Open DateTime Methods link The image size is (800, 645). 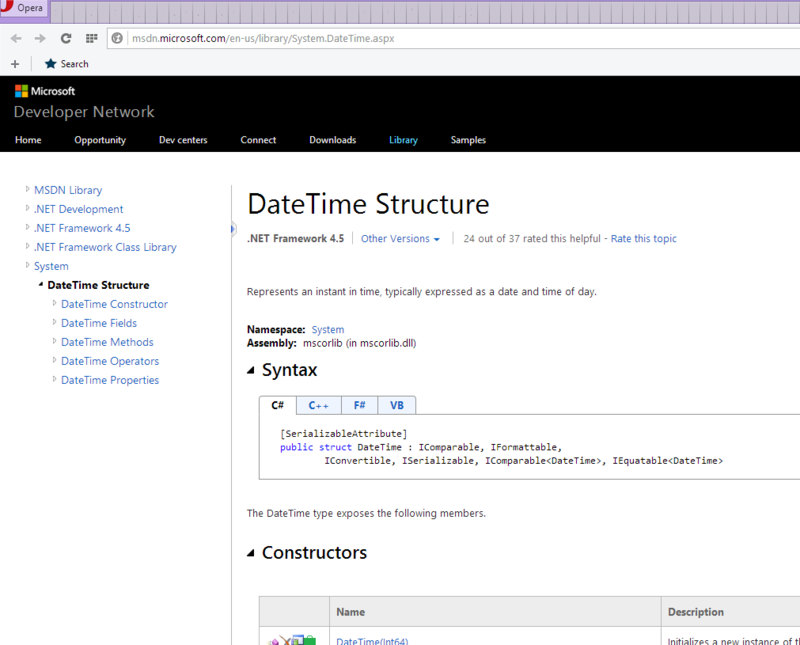[107, 342]
